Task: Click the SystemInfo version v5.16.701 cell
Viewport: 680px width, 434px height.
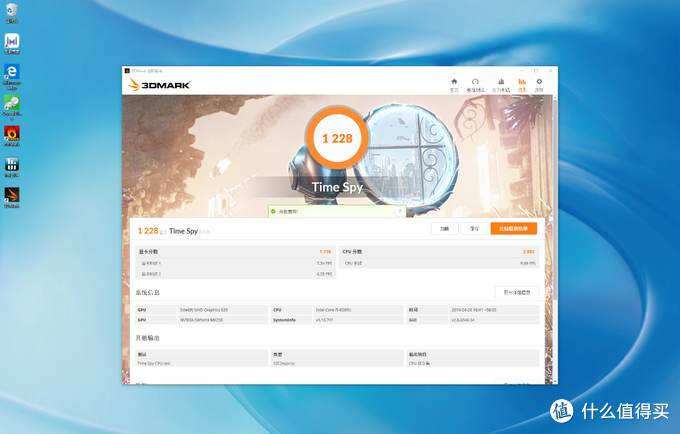Action: 358,320
